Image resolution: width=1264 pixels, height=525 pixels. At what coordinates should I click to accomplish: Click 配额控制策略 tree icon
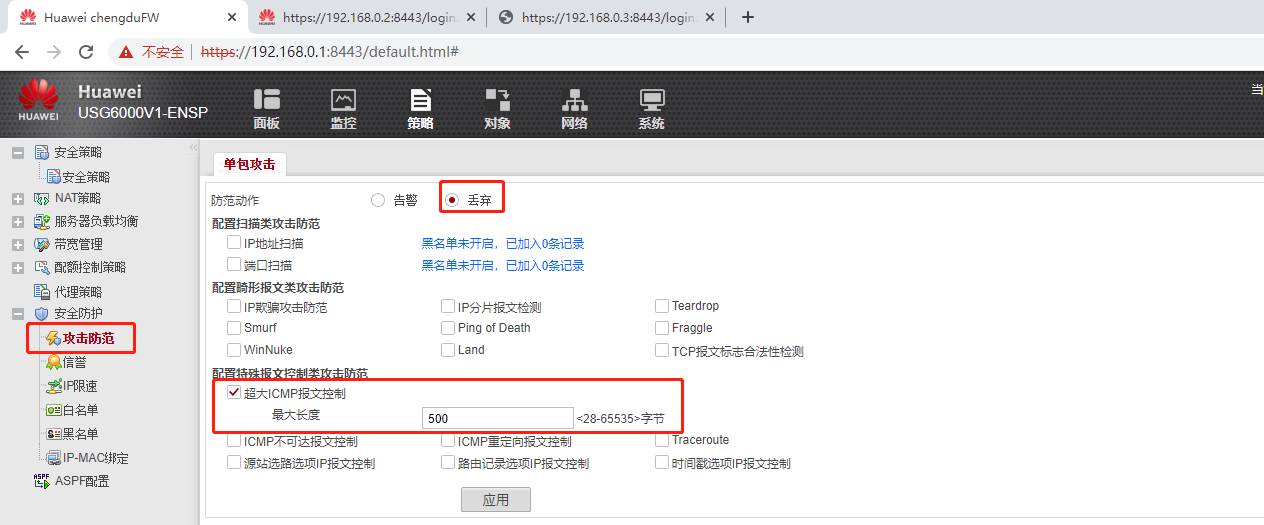(42, 267)
